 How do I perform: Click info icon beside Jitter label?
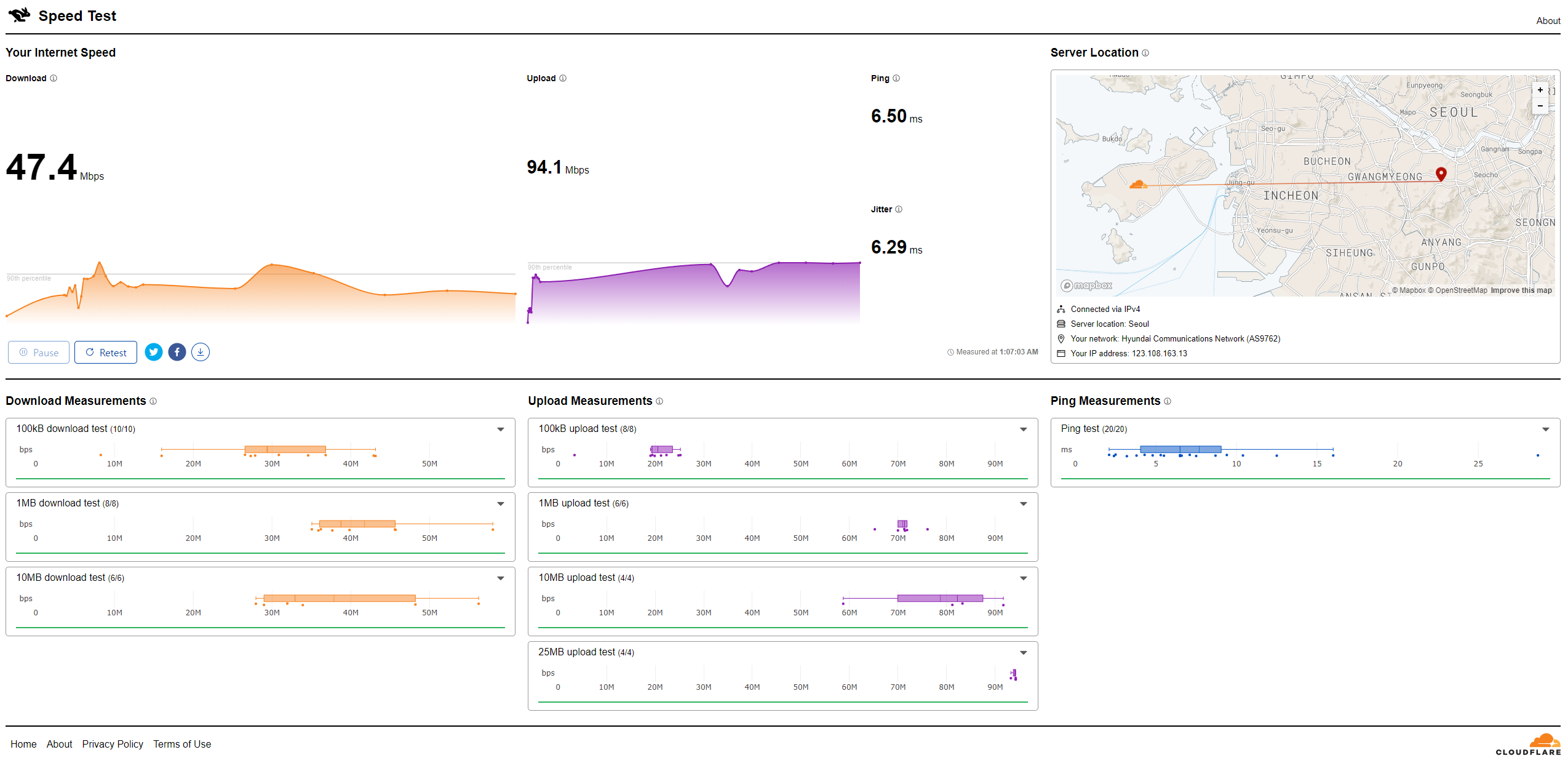point(899,209)
